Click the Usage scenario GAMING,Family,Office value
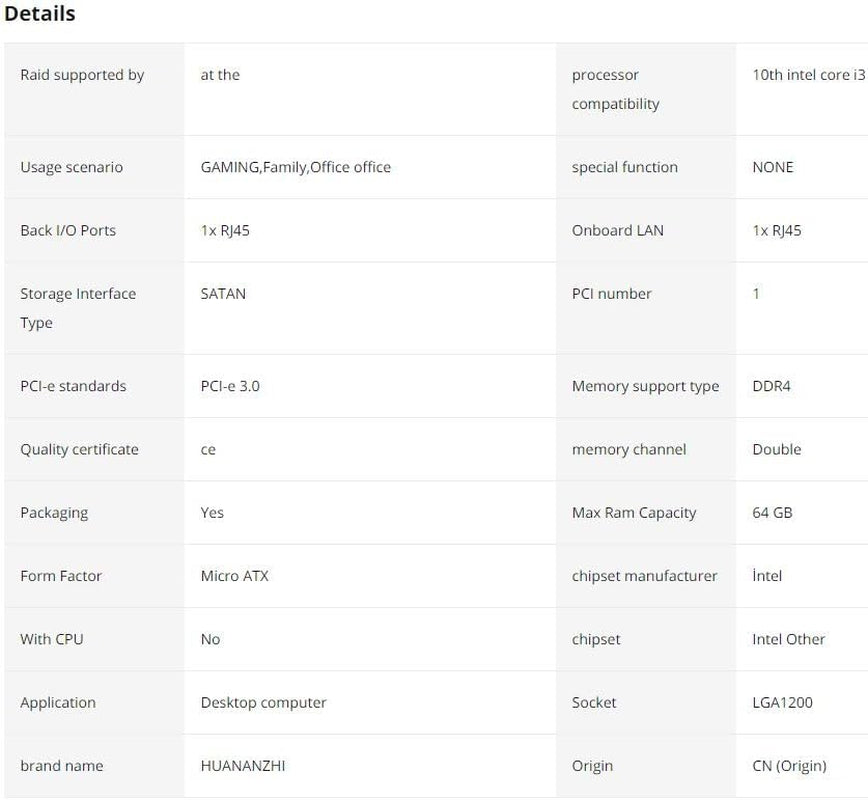868x800 pixels. tap(296, 167)
